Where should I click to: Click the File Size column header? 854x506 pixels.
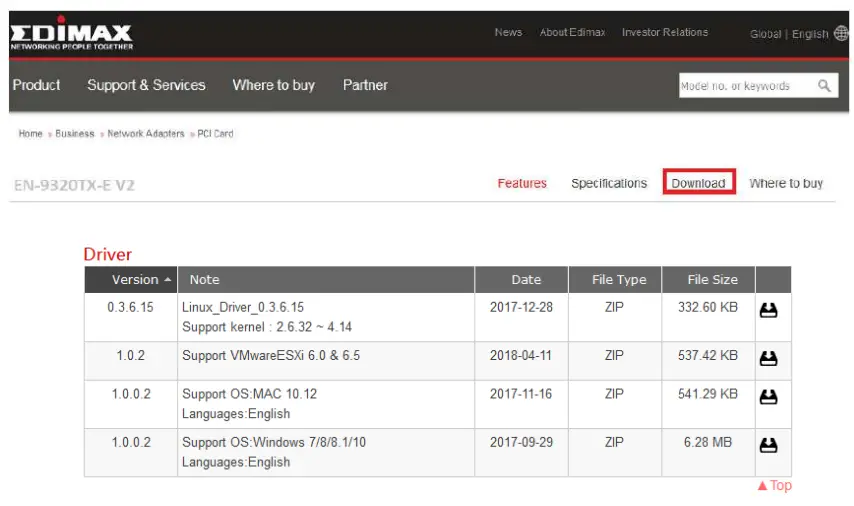click(709, 279)
